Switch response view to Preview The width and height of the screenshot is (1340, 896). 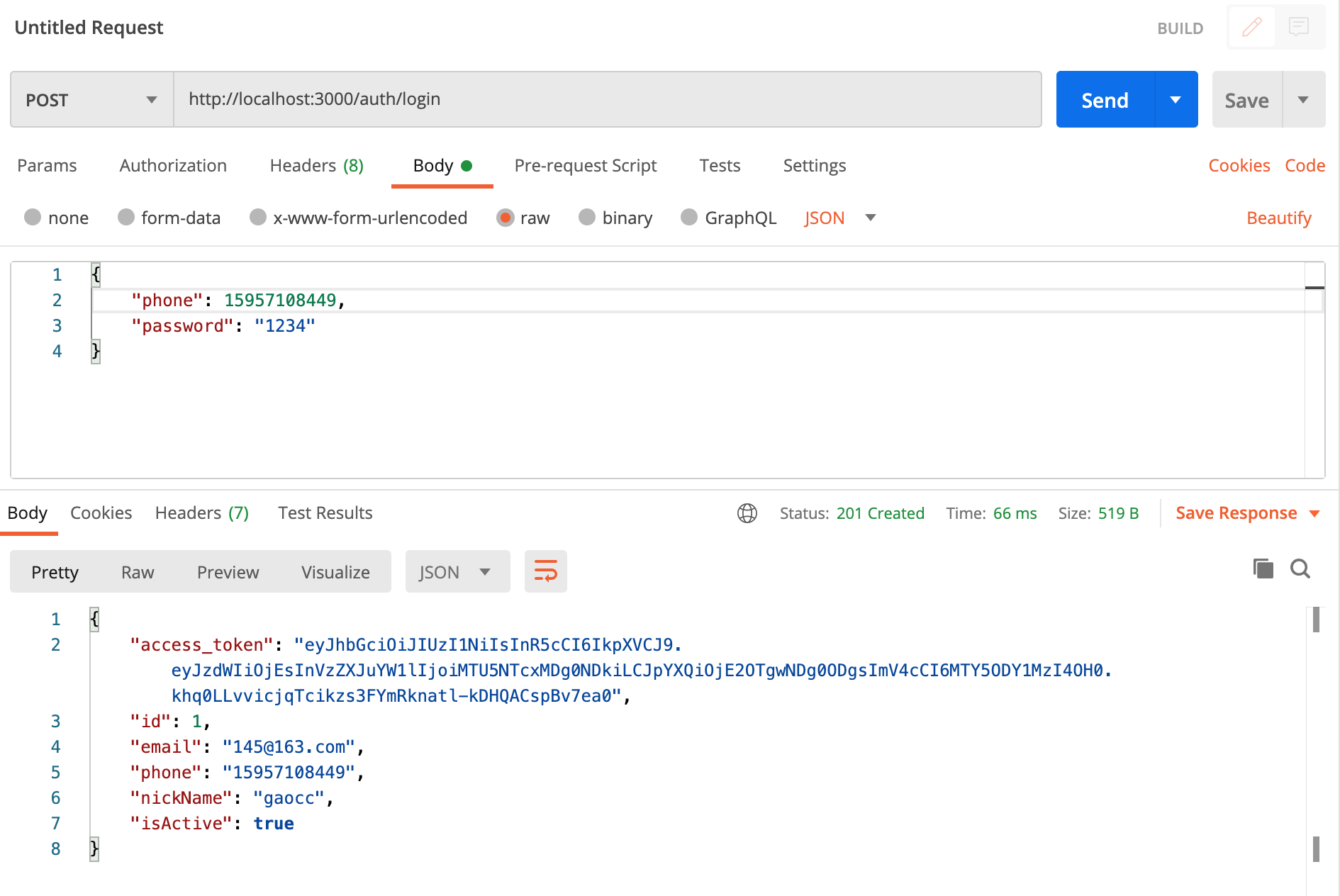(228, 571)
